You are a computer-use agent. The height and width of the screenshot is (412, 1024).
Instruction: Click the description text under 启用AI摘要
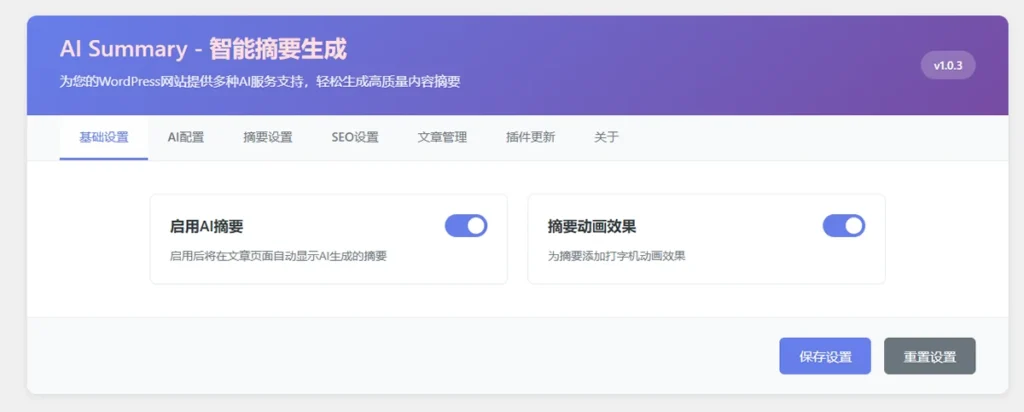coord(278,256)
